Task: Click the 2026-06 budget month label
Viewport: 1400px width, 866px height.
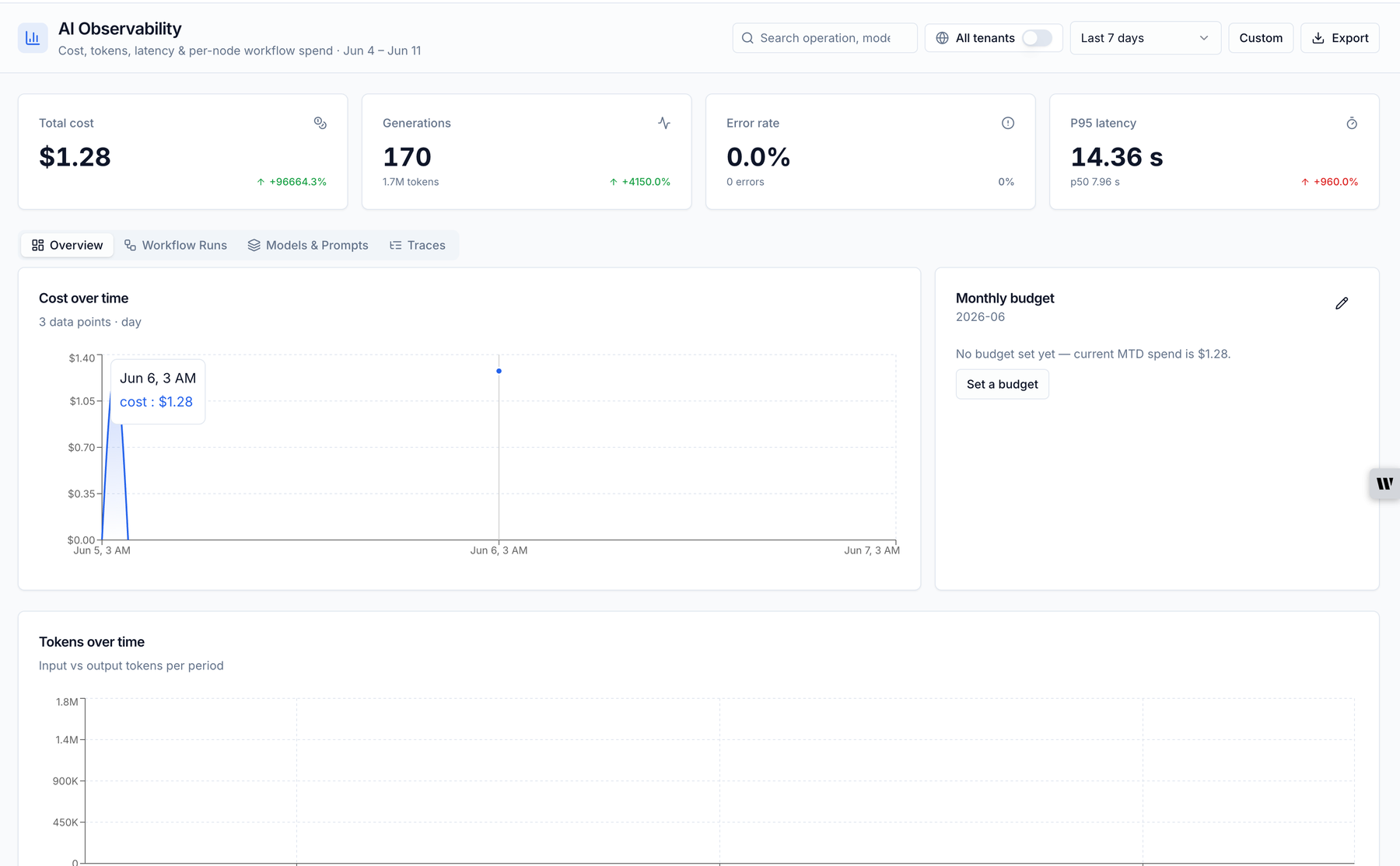Action: (980, 317)
